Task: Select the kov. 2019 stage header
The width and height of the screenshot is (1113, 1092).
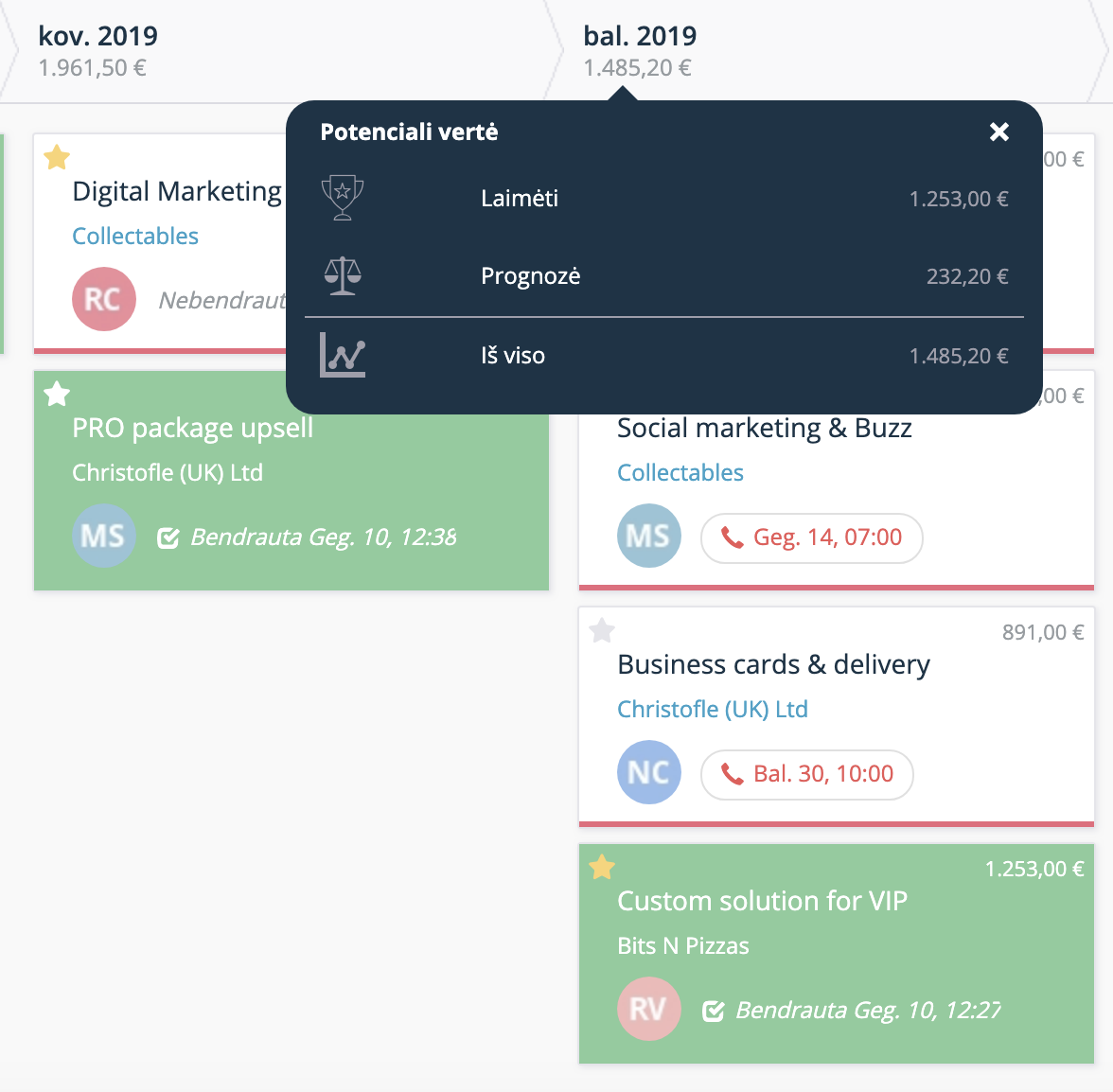Action: pyautogui.click(x=98, y=35)
